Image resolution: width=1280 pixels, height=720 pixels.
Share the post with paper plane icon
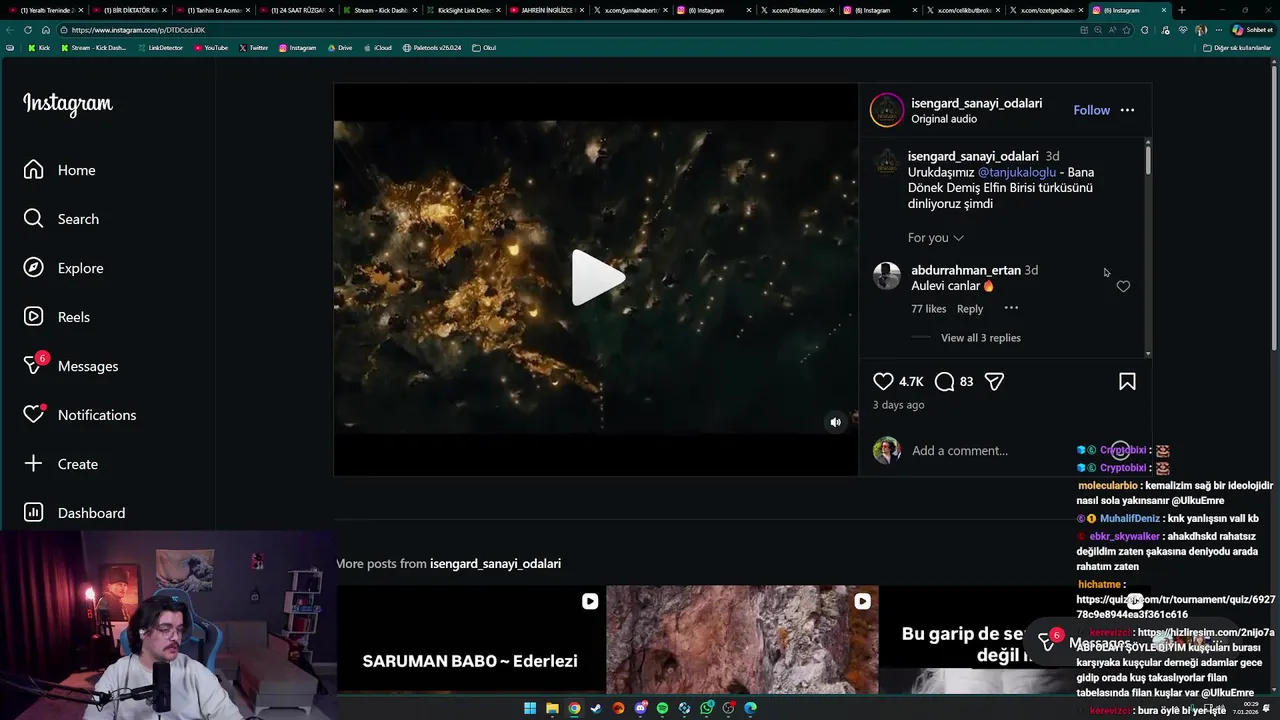[994, 381]
